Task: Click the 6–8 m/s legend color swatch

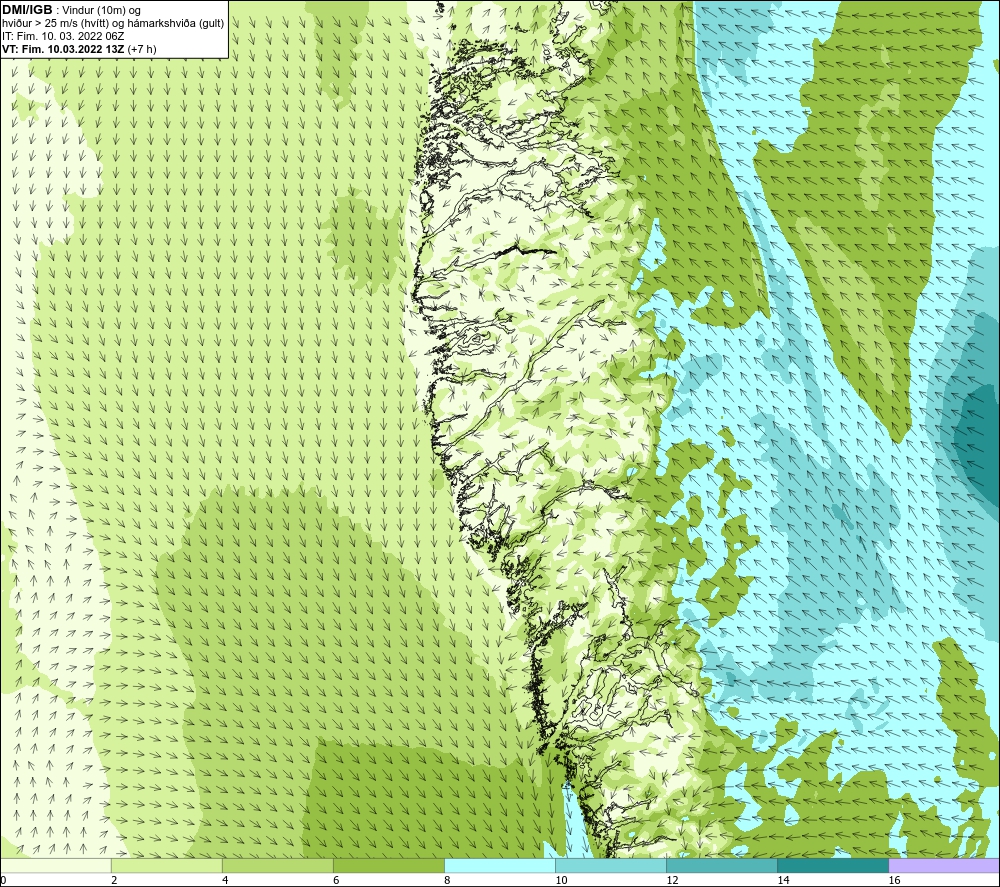Action: click(x=388, y=865)
